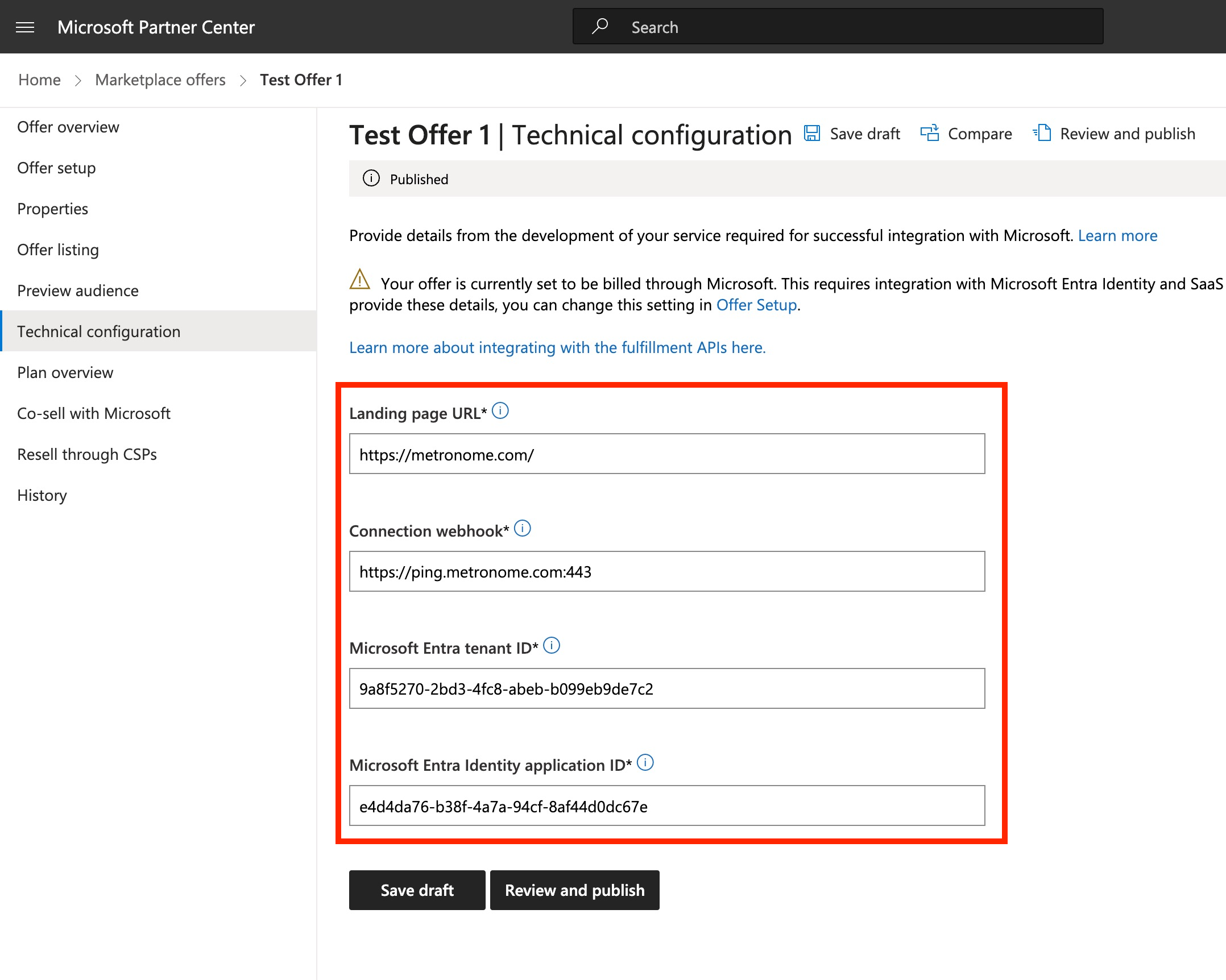
Task: Click the Save draft button at bottom
Action: tap(416, 890)
